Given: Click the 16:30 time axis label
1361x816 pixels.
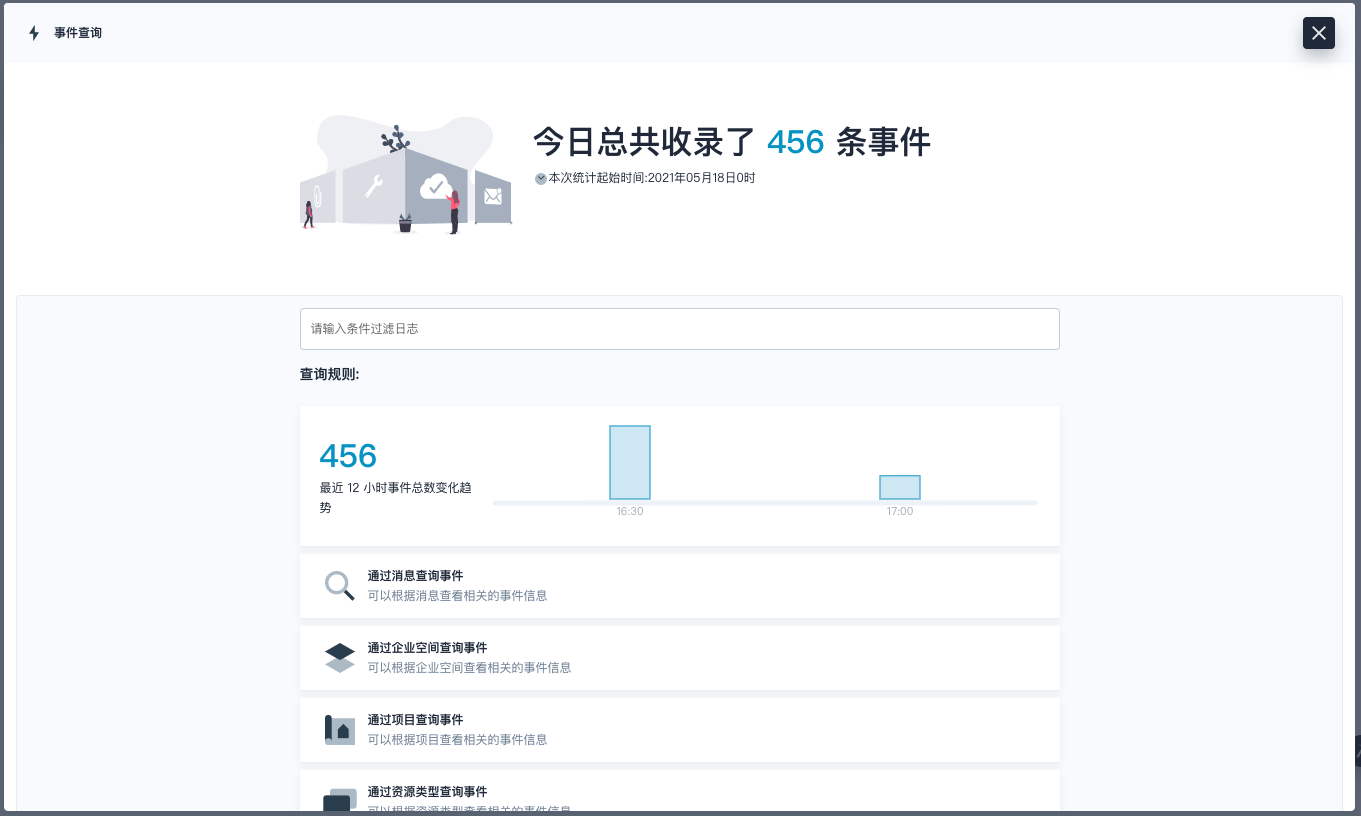Looking at the screenshot, I should [630, 511].
